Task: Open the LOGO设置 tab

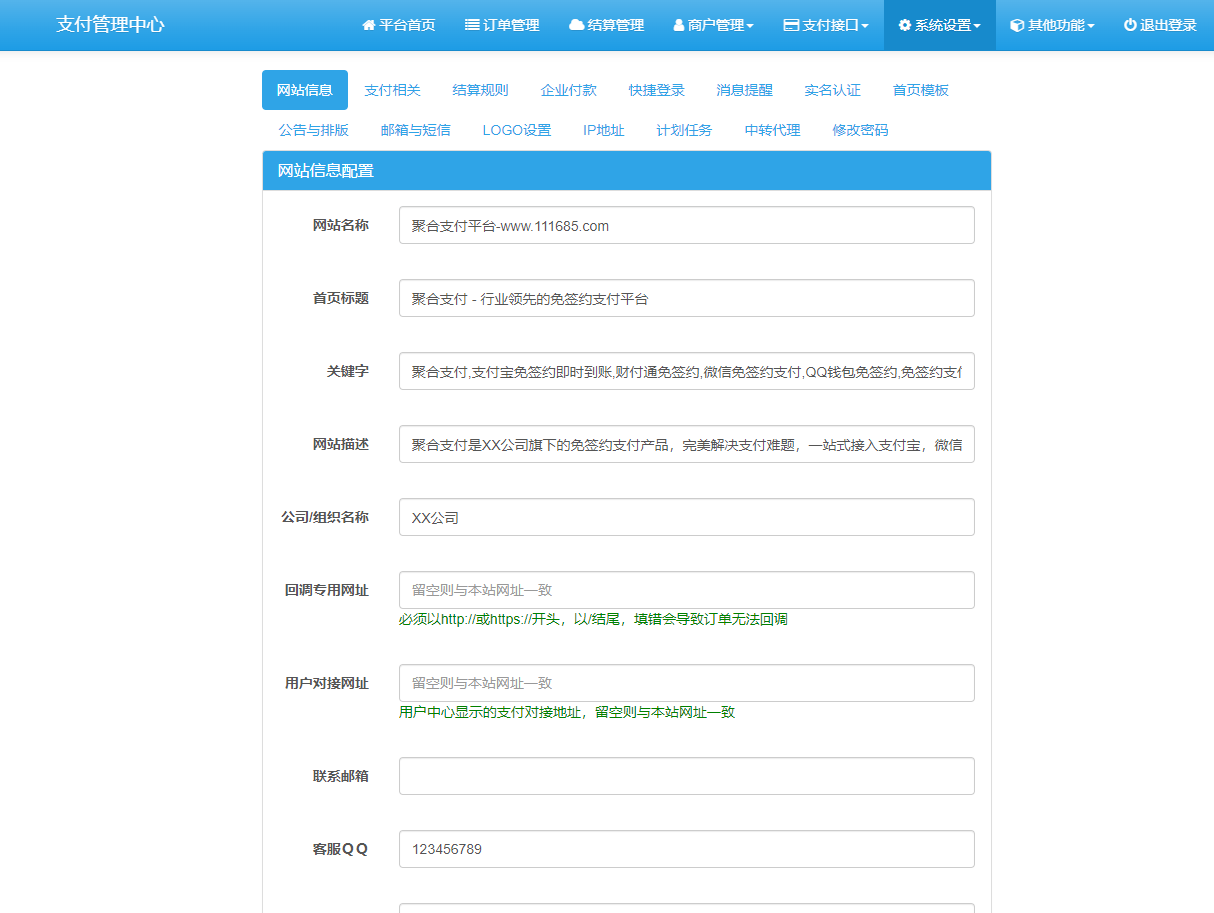Action: coord(517,130)
